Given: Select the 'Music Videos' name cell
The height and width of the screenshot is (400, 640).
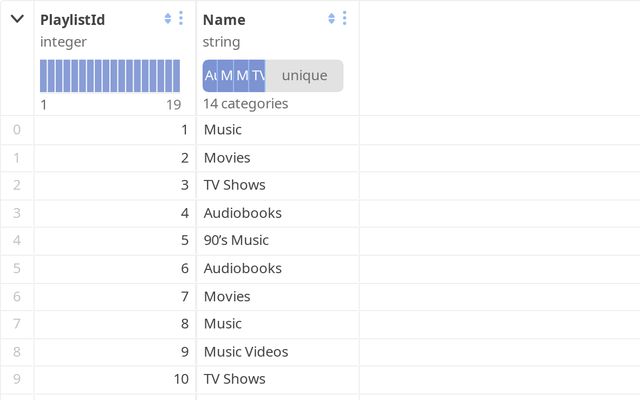Looking at the screenshot, I should 246,351.
